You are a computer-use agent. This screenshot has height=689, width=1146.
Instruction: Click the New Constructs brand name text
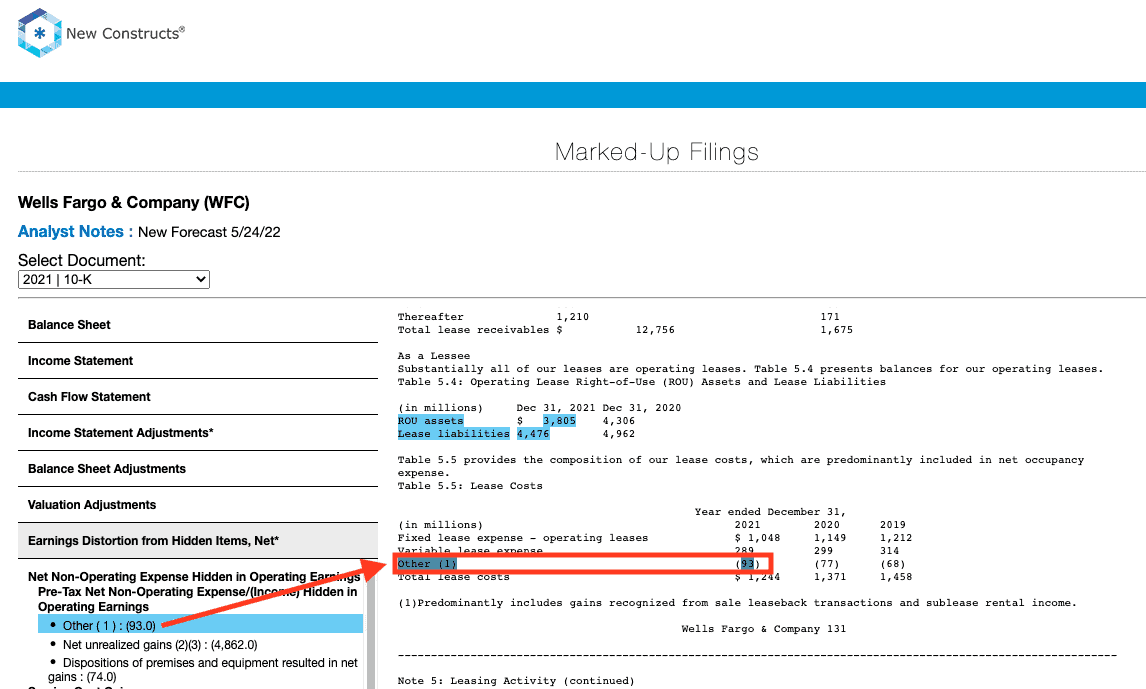125,34
